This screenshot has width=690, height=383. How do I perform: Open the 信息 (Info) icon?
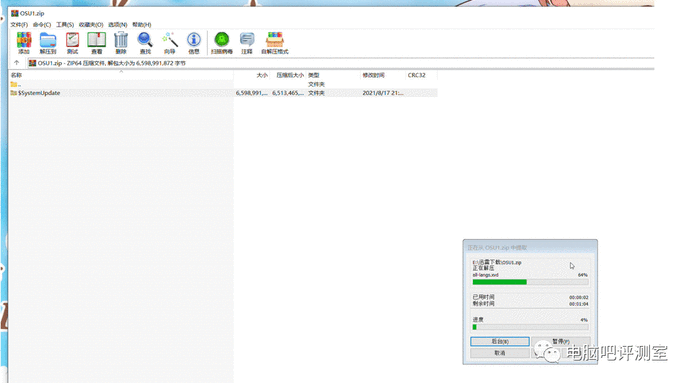(194, 43)
